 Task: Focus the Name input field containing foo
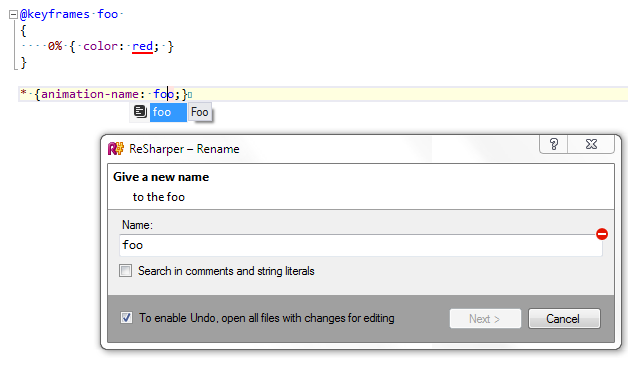click(x=360, y=245)
